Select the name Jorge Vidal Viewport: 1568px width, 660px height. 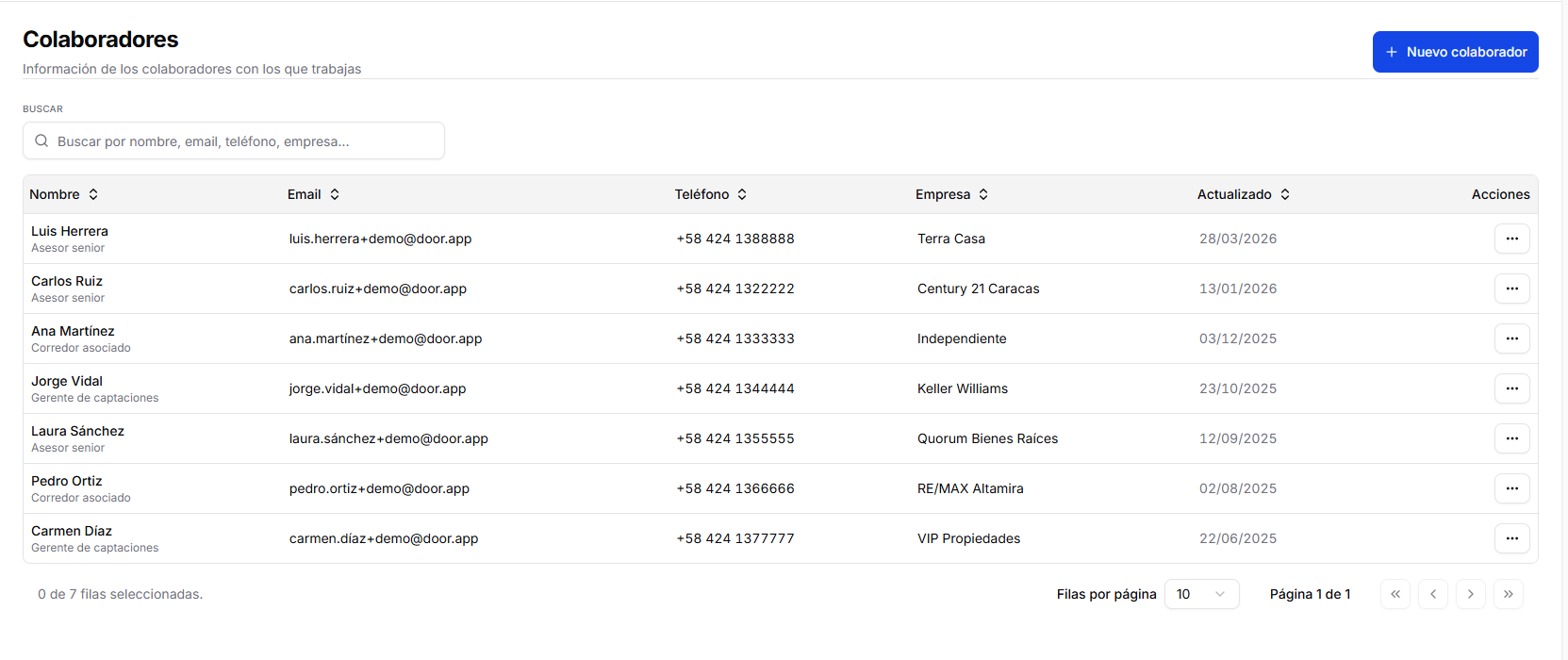[67, 381]
